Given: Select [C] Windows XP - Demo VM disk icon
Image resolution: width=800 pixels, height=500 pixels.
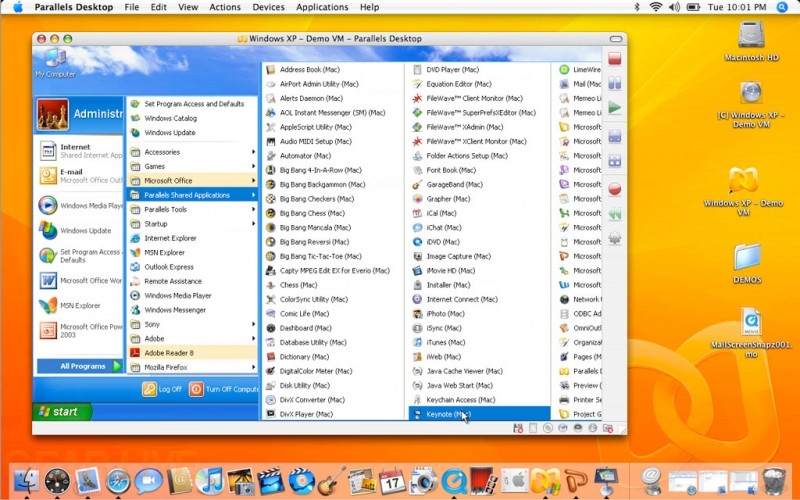Looking at the screenshot, I should pos(751,105).
